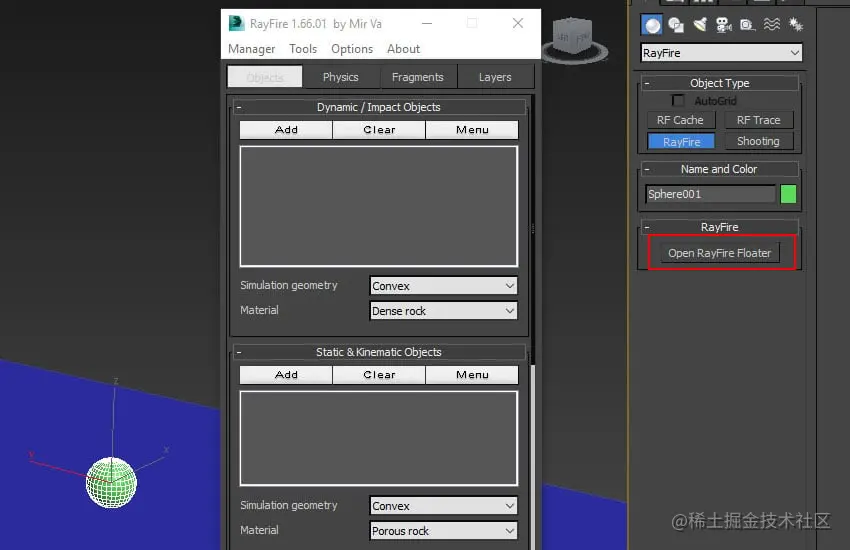Click the green object color swatch
This screenshot has width=850, height=550.
[788, 194]
